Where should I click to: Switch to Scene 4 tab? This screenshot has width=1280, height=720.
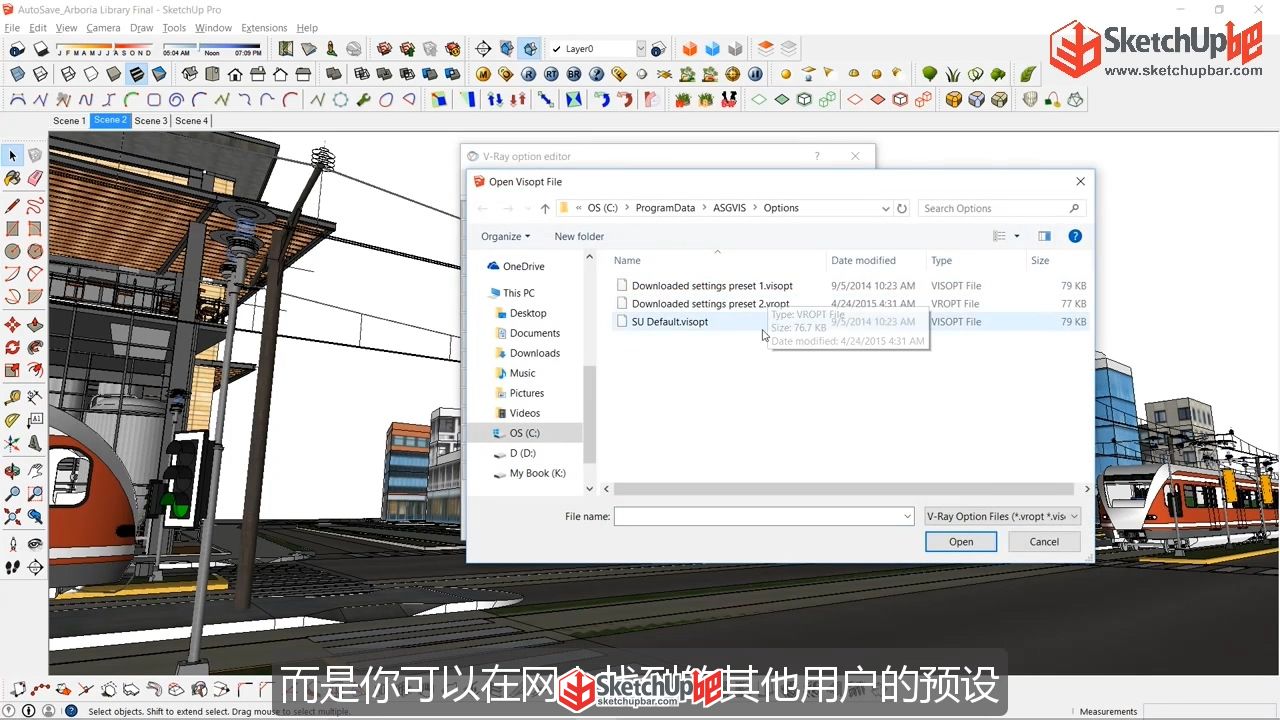click(x=192, y=120)
